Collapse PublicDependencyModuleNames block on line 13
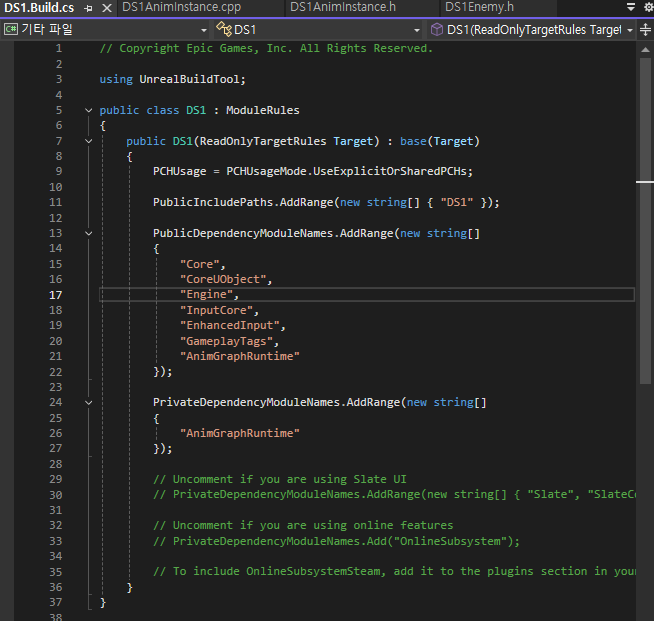Screen dimensions: 654x621 [88, 234]
